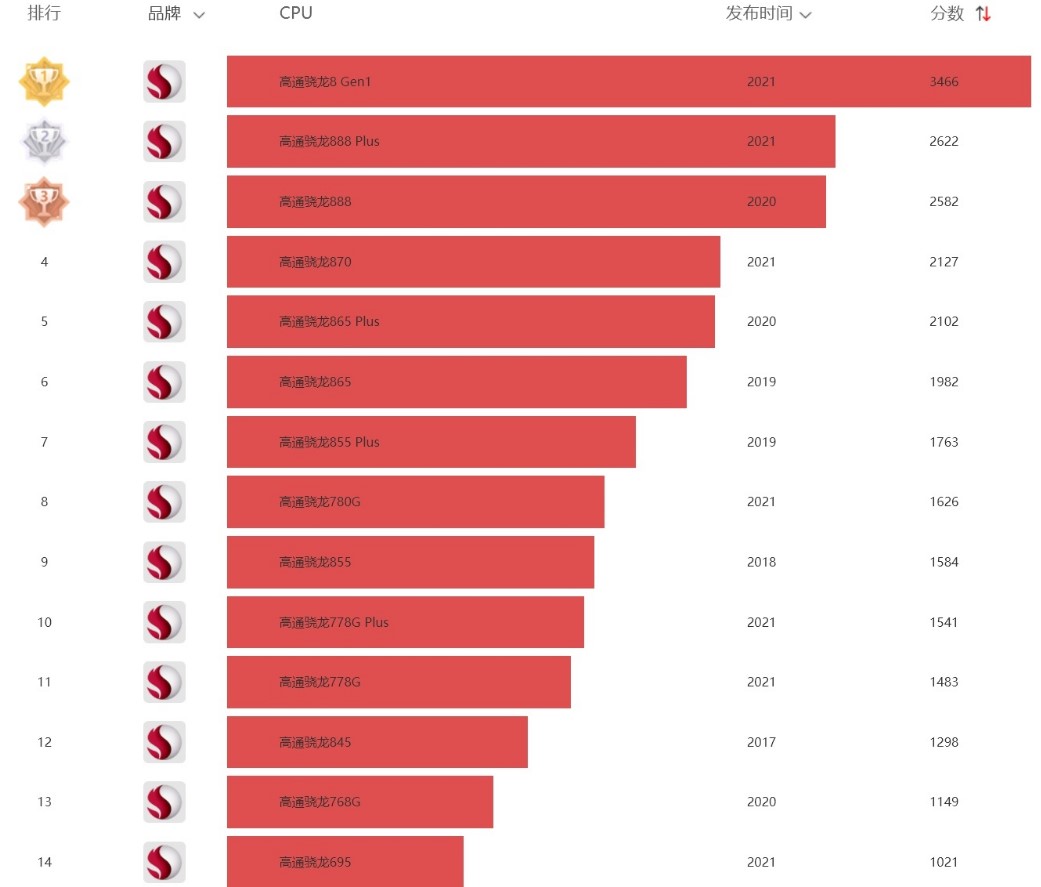Image resolution: width=1041 pixels, height=887 pixels.
Task: Click the silver second-place trophy icon
Action: click(44, 141)
